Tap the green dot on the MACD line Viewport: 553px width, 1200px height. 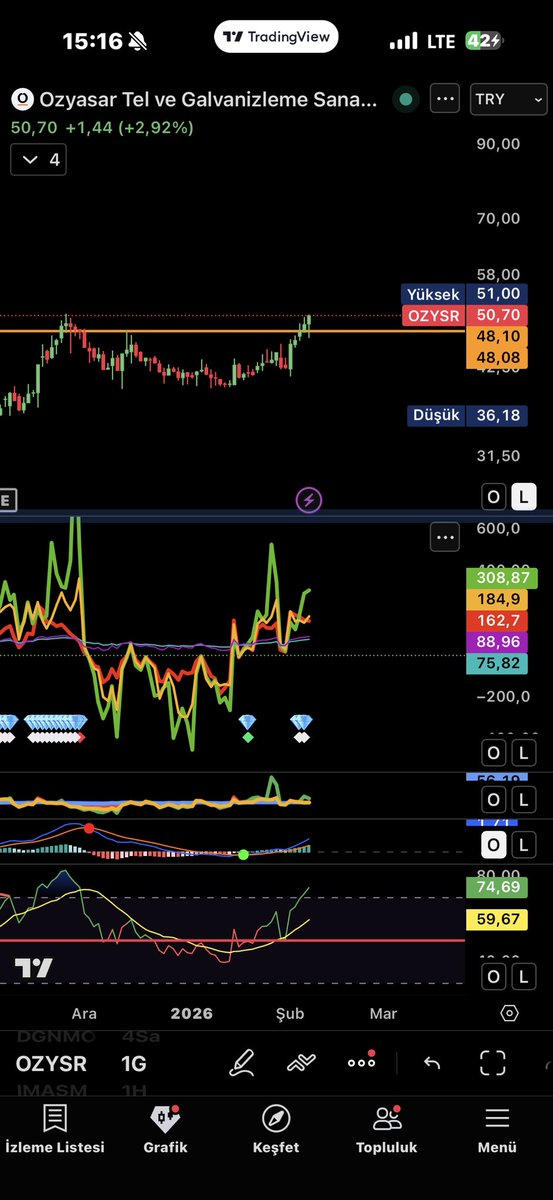[x=243, y=855]
